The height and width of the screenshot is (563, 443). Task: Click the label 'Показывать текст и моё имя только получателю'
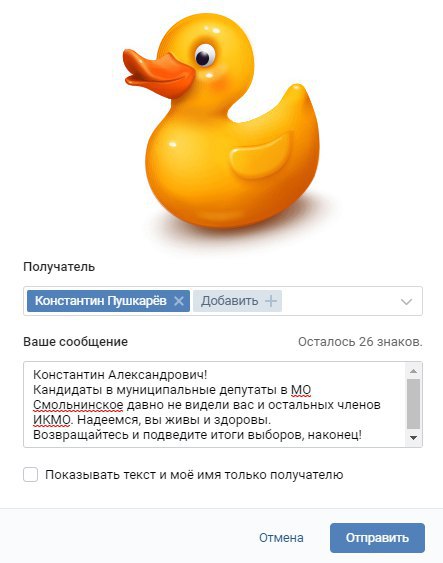[x=194, y=475]
